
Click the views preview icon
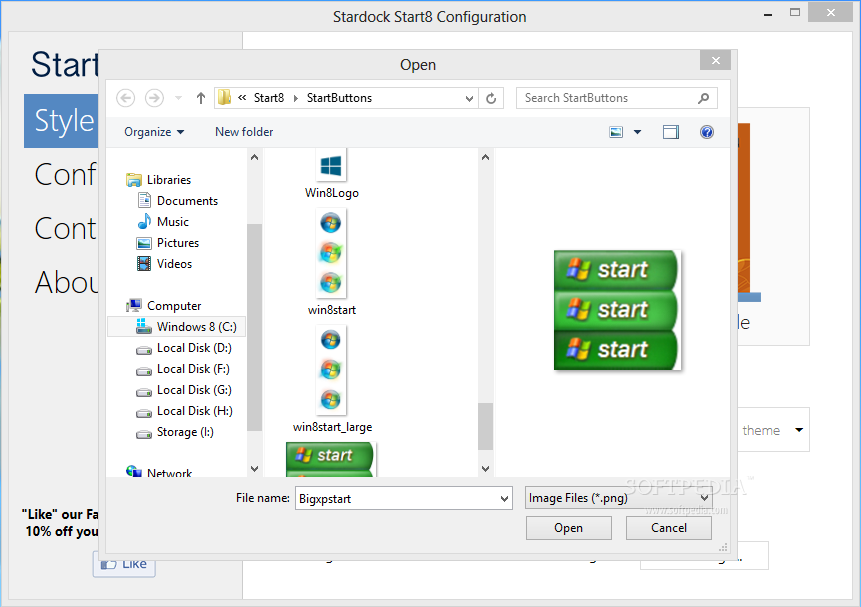(616, 131)
